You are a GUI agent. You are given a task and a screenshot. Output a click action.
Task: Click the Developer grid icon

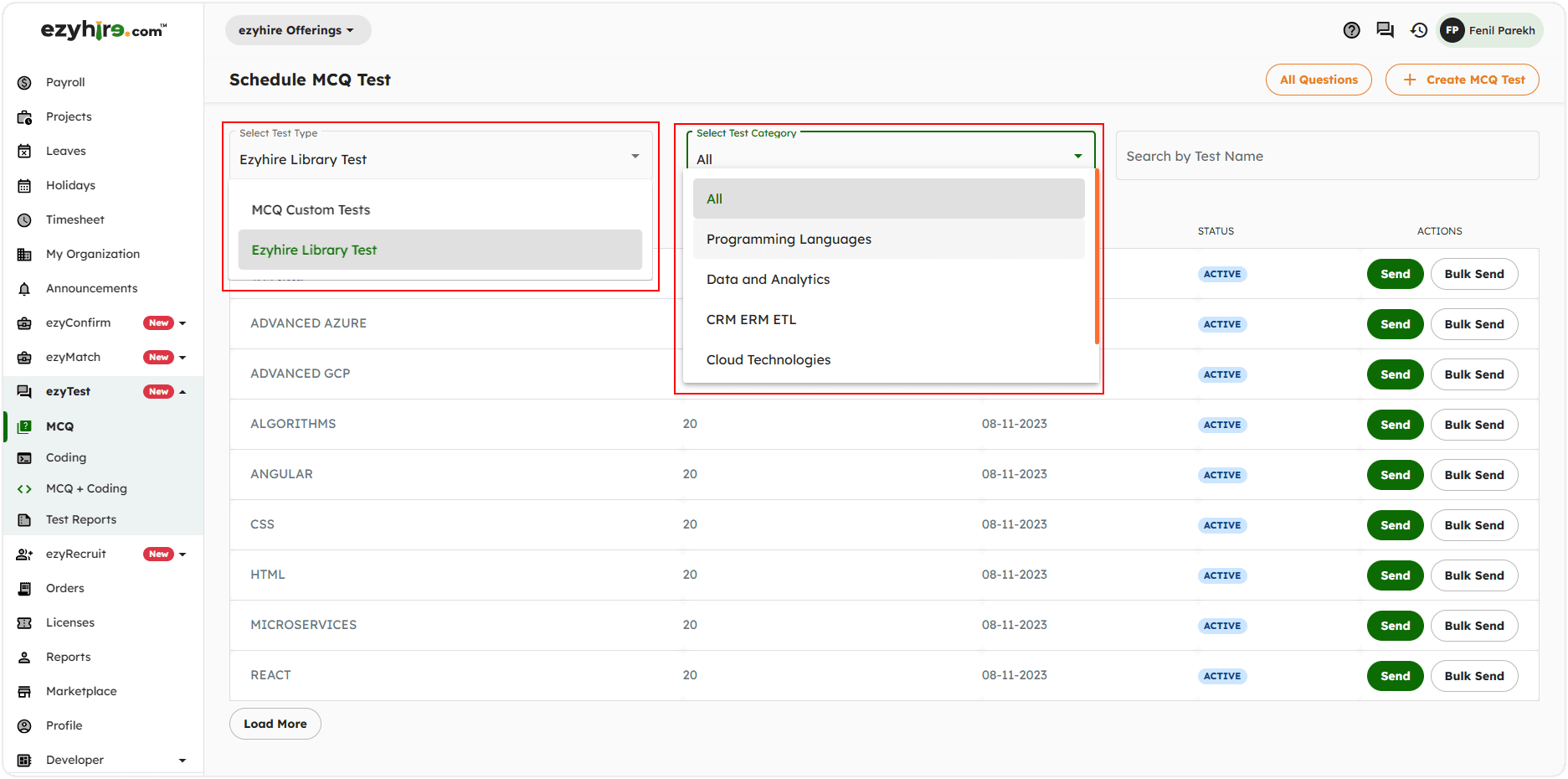point(24,760)
